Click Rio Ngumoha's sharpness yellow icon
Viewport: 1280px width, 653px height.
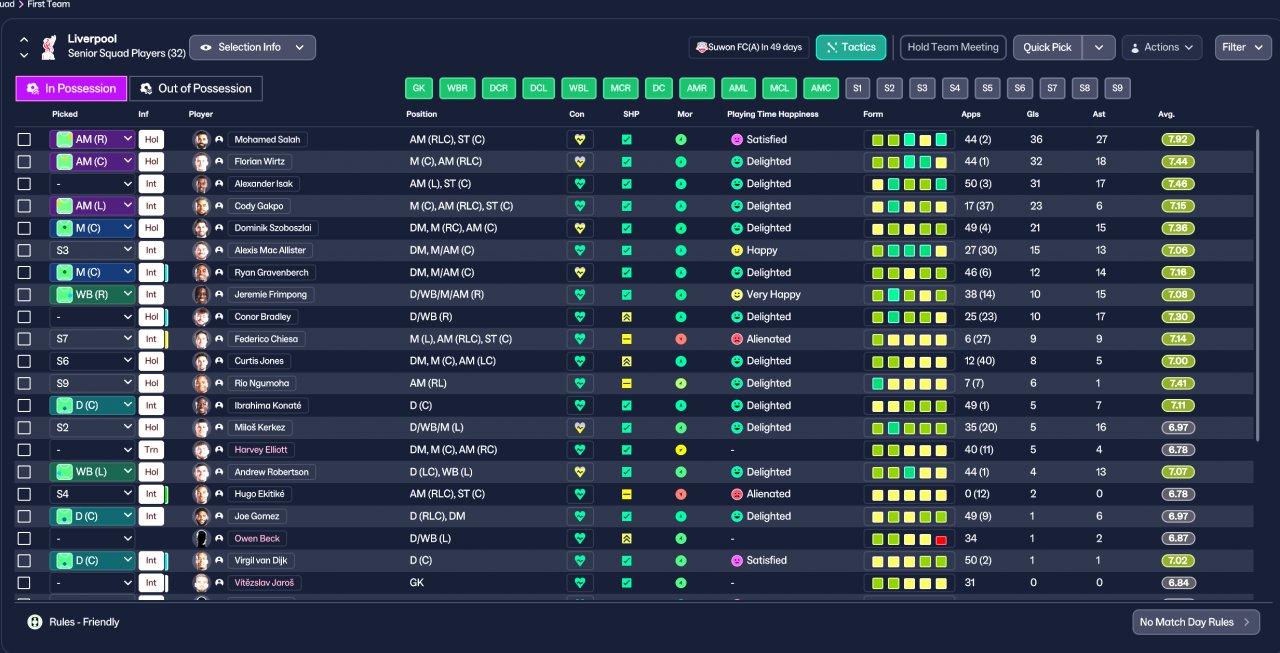(627, 383)
